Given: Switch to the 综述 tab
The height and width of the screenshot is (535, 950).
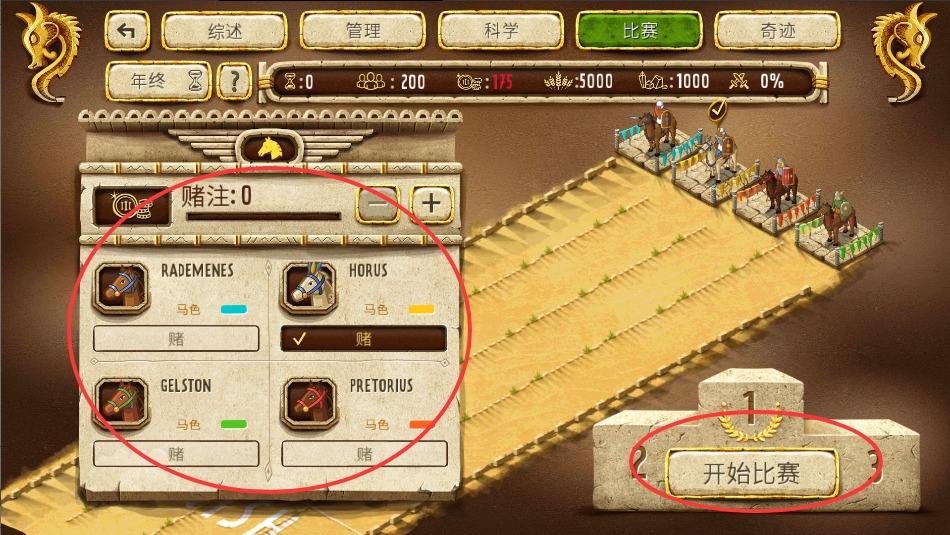Looking at the screenshot, I should click(x=224, y=31).
